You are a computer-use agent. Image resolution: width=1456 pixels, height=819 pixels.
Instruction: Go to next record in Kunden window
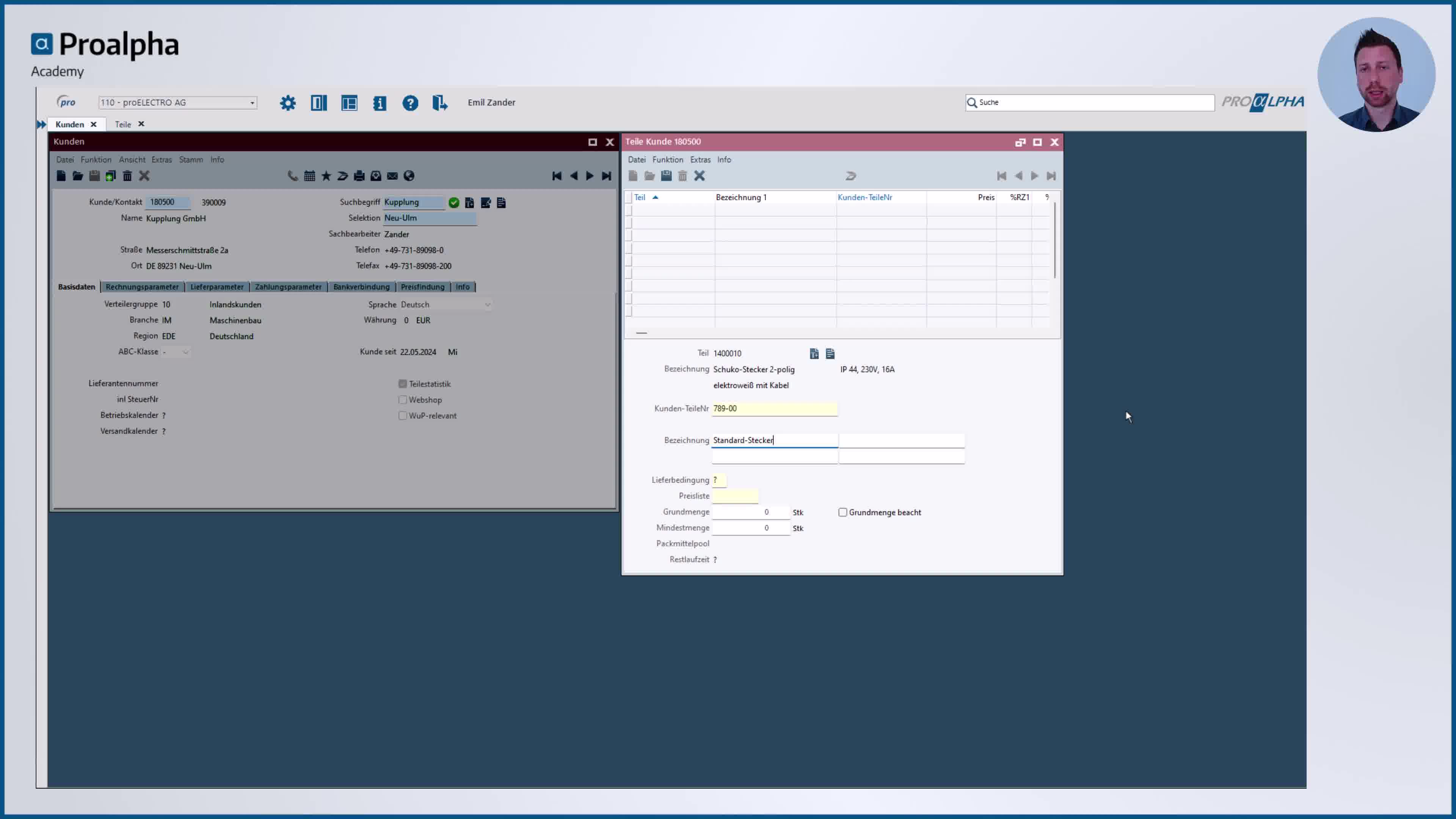tap(590, 176)
